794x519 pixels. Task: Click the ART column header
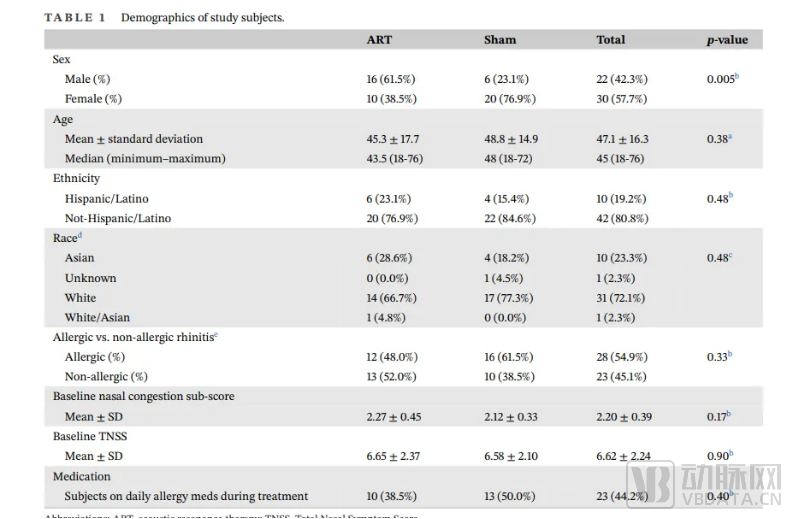(x=379, y=40)
